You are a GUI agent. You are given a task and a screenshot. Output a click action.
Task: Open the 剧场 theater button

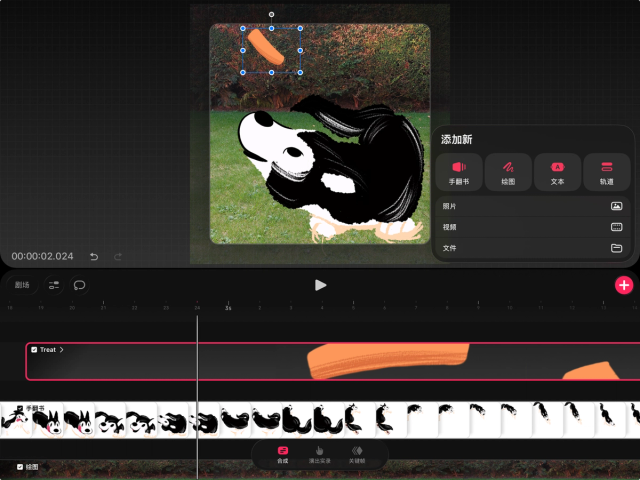tap(22, 285)
